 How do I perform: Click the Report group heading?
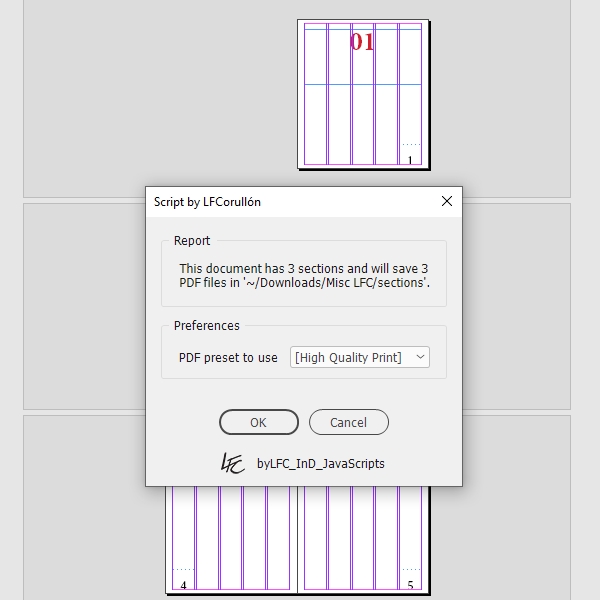tap(192, 241)
